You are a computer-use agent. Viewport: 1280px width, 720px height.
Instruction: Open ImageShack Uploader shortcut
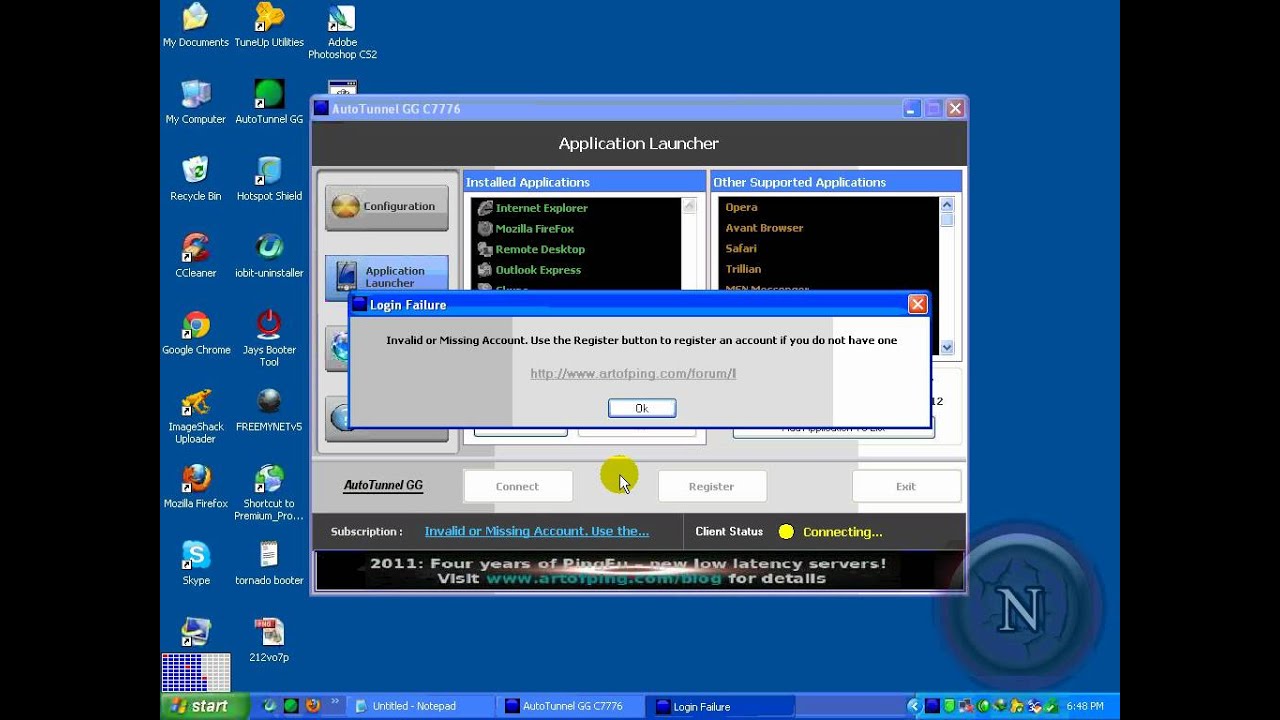195,416
